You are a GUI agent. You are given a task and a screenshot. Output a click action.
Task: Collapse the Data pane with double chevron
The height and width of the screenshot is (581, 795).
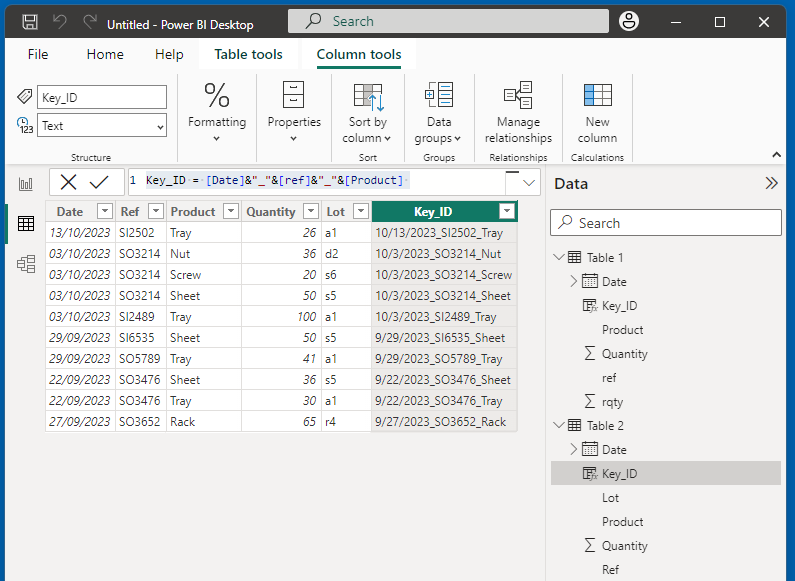tap(771, 183)
